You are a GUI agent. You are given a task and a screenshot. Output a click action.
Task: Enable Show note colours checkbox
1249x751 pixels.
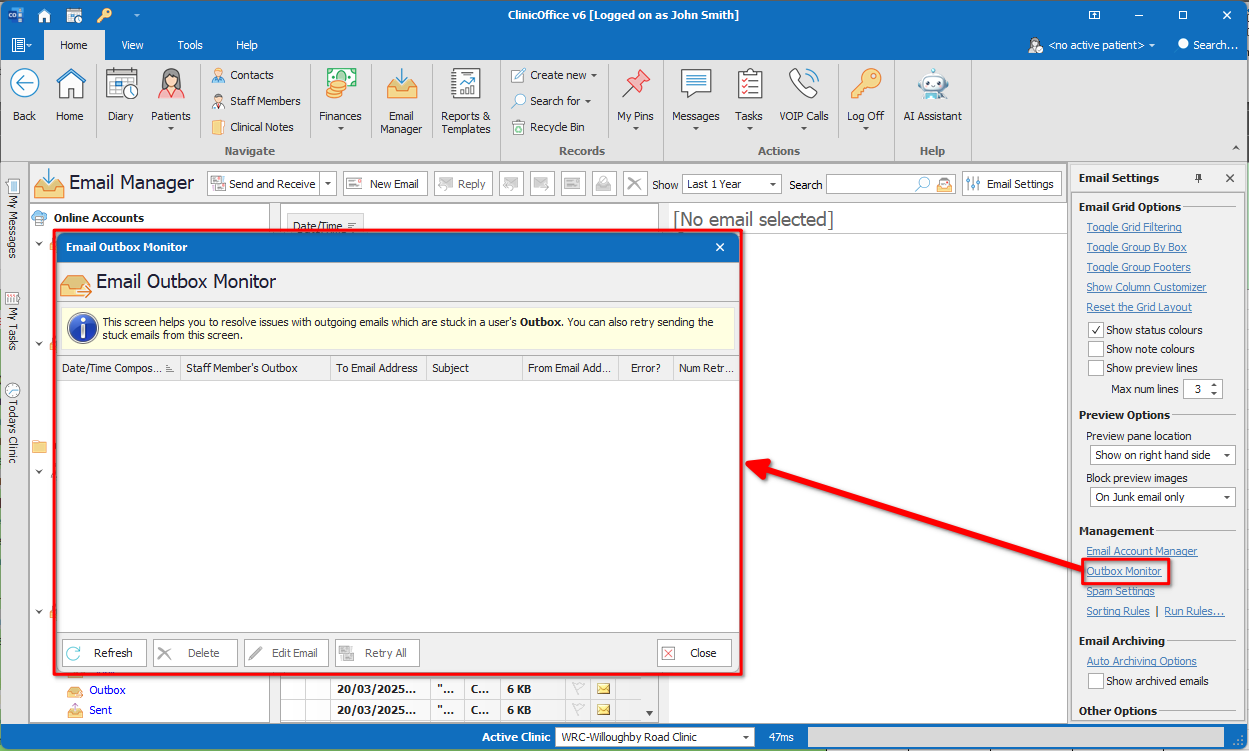pyautogui.click(x=1096, y=349)
